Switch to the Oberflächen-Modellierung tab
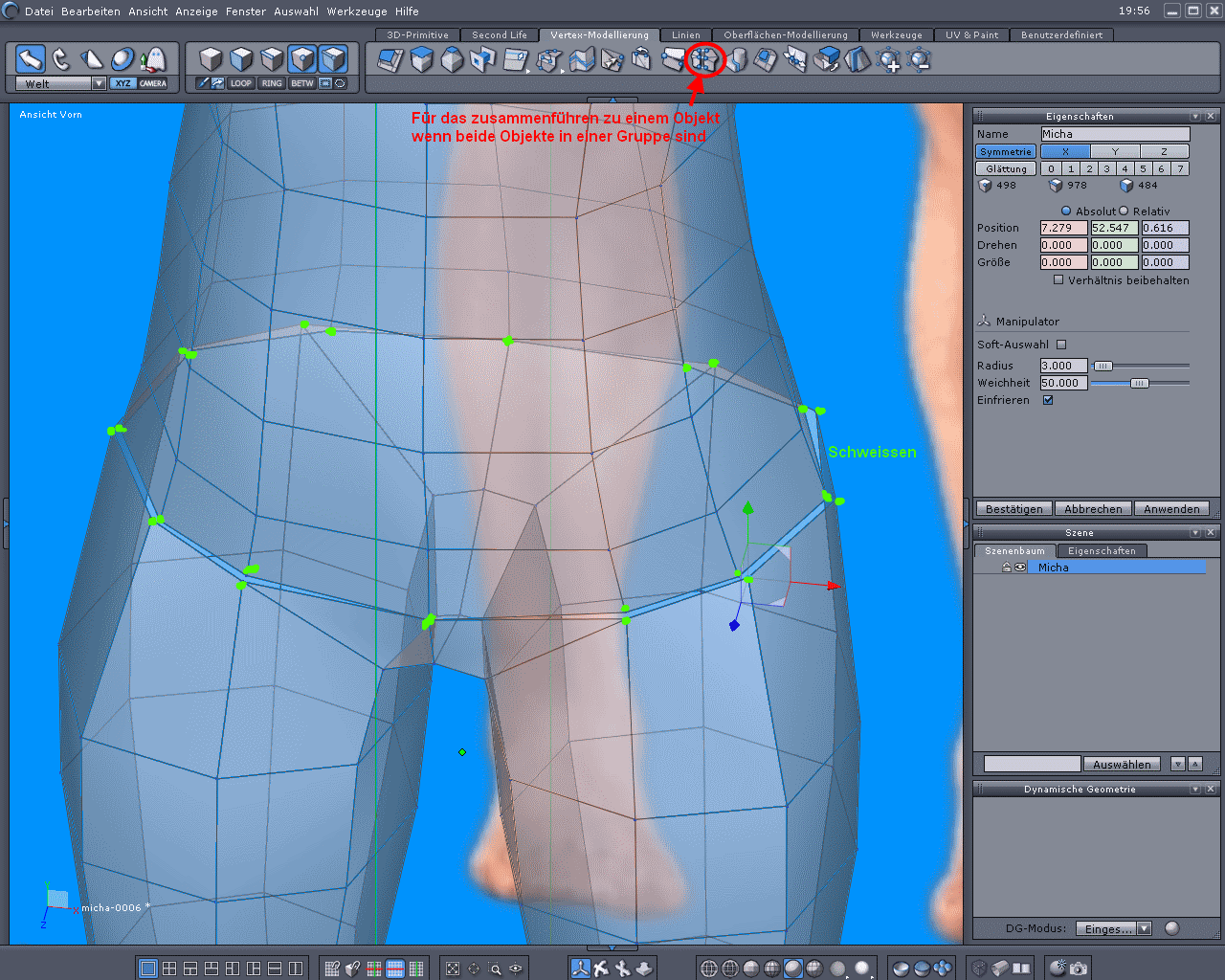 pos(785,34)
